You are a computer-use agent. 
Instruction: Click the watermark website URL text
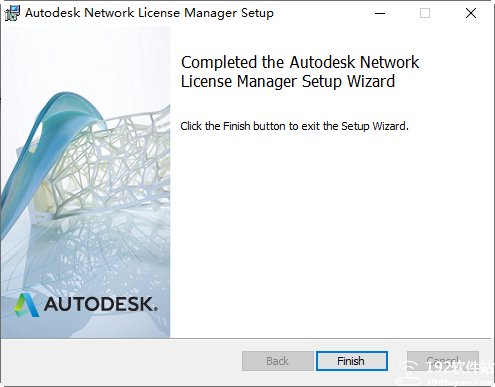459,382
